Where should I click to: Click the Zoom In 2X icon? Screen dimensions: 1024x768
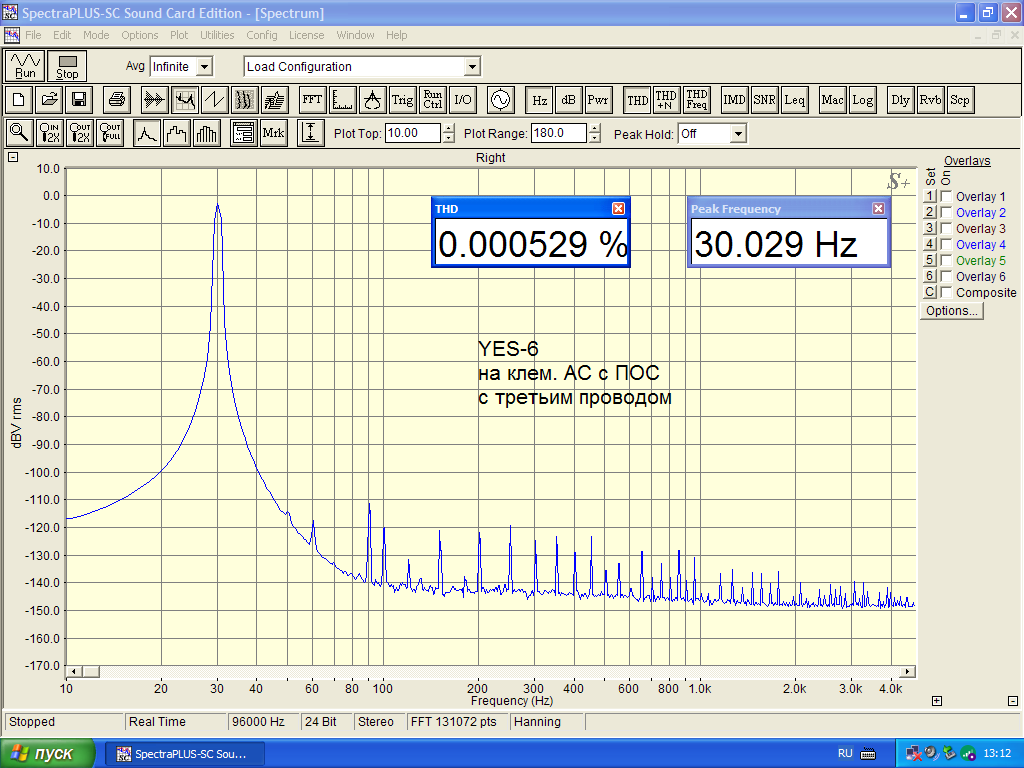[50, 133]
